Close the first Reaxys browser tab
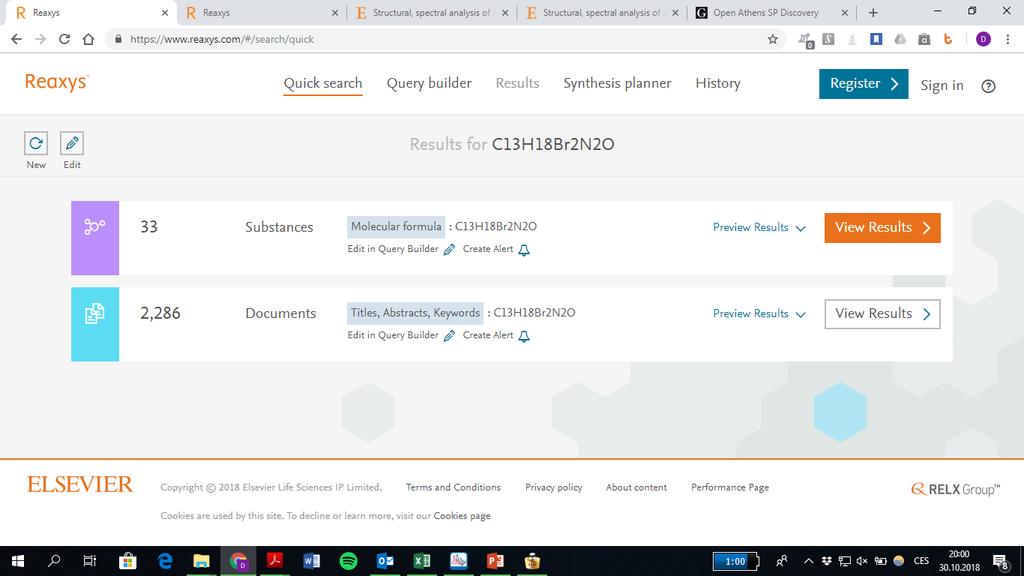Image resolution: width=1024 pixels, height=576 pixels. point(165,12)
